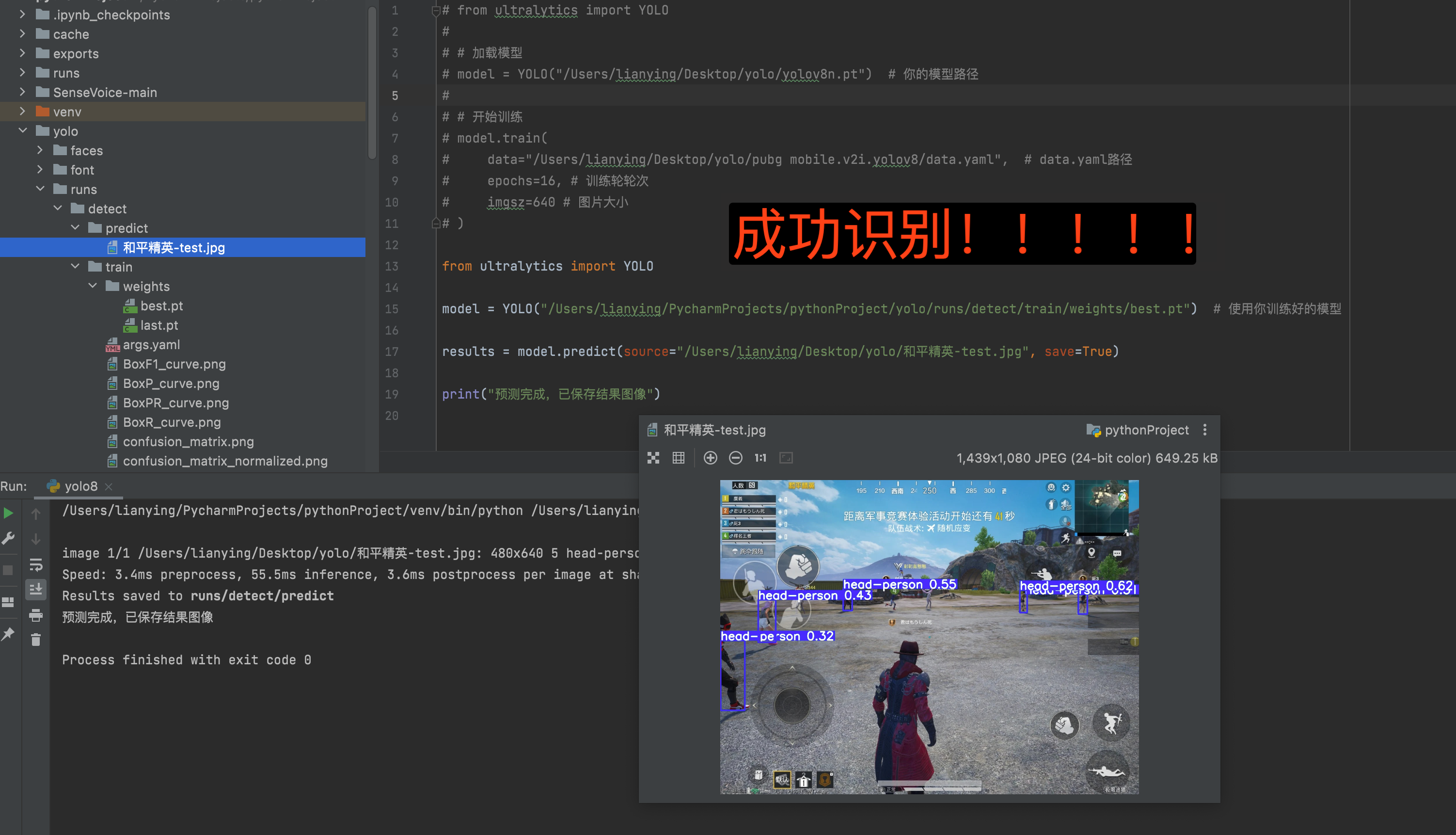Screen dimensions: 1456x835
Task: Expand the .ipynb_checkpoints folder
Action: tap(22, 15)
